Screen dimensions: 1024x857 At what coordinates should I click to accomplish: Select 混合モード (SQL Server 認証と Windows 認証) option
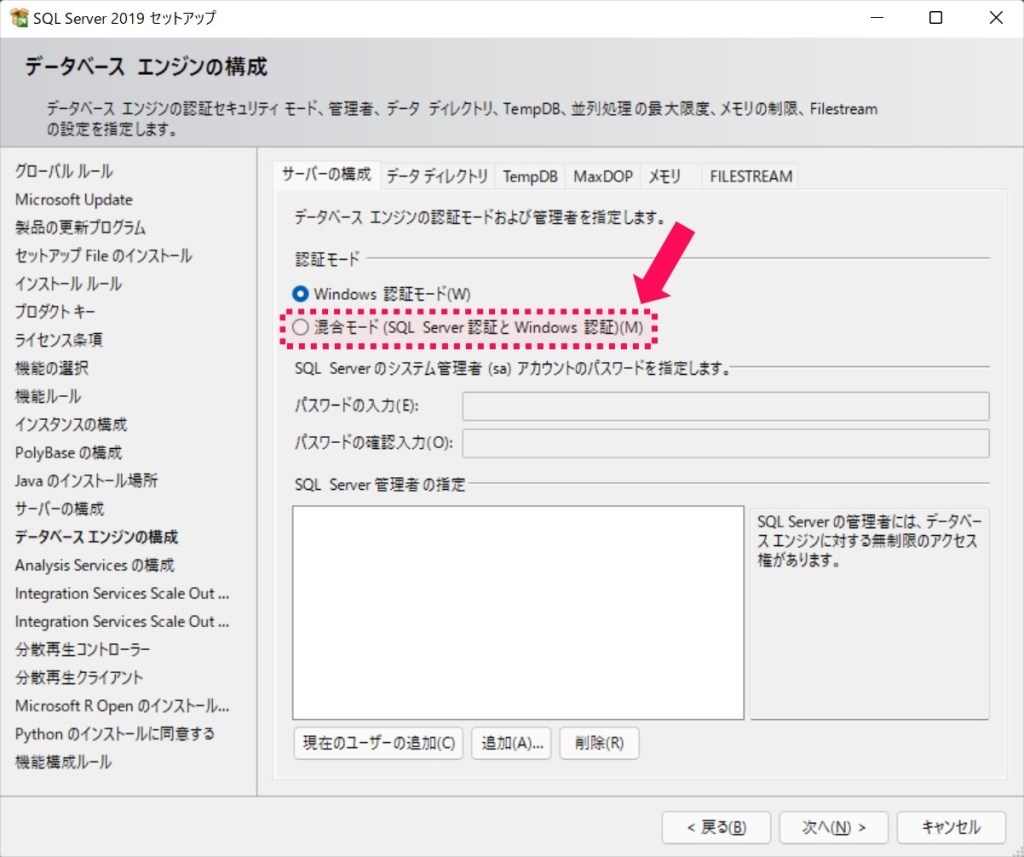[x=468, y=327]
